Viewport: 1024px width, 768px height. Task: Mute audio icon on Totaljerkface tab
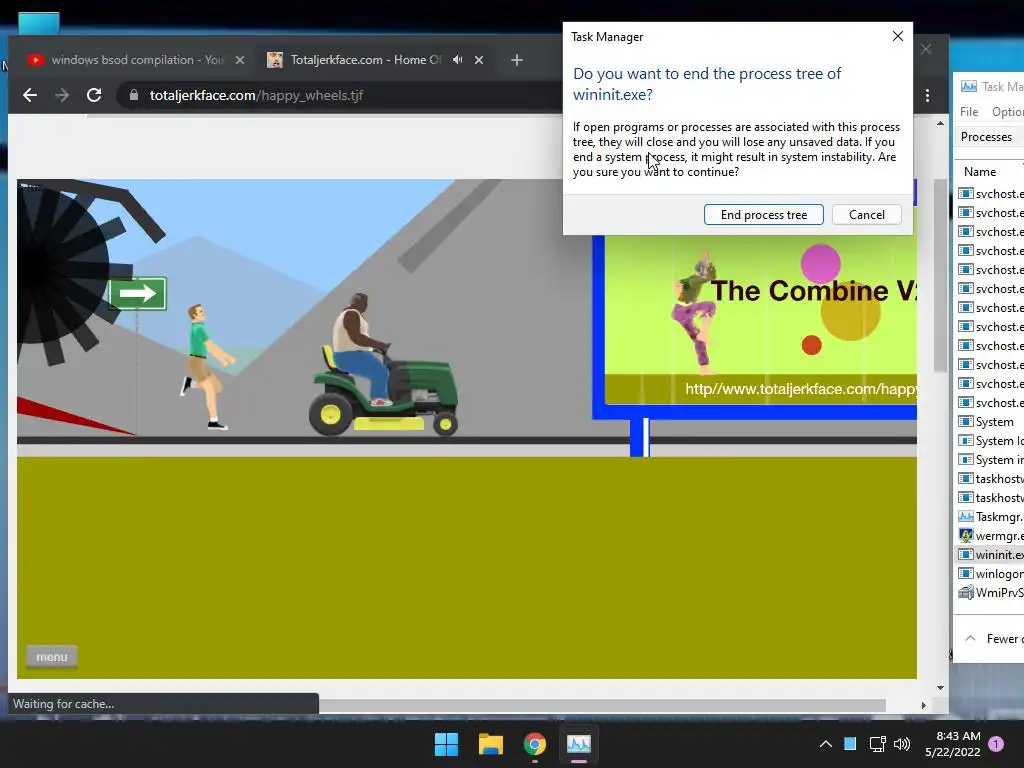(458, 59)
